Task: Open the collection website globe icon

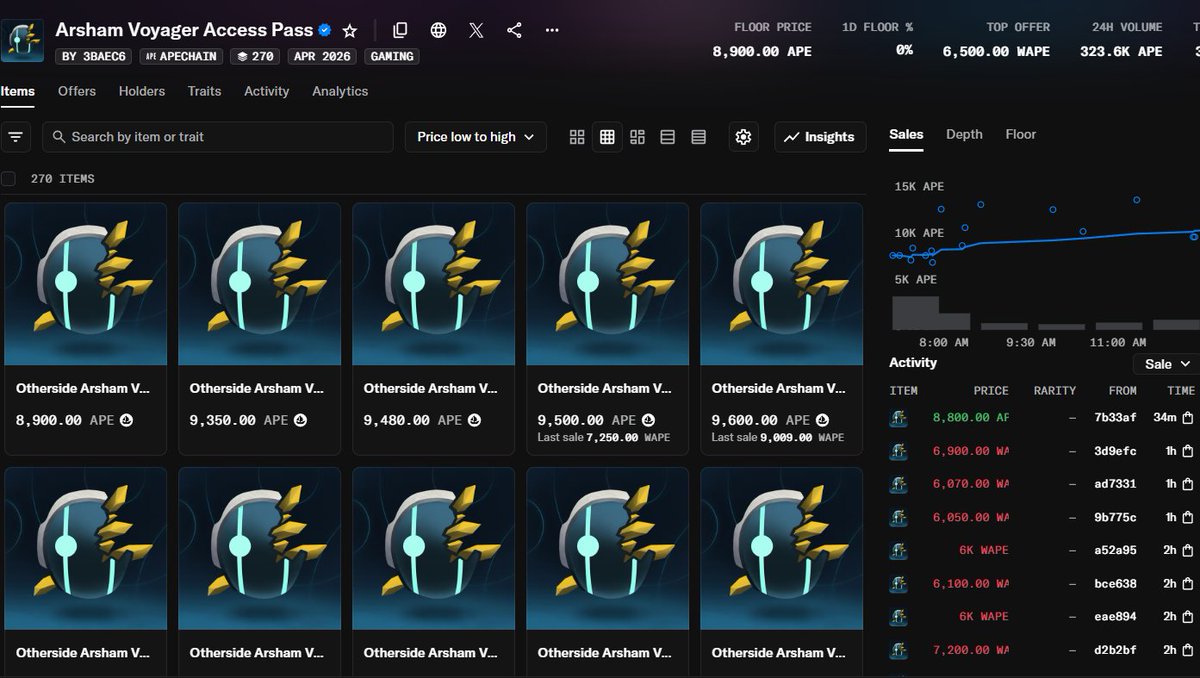Action: [x=438, y=30]
